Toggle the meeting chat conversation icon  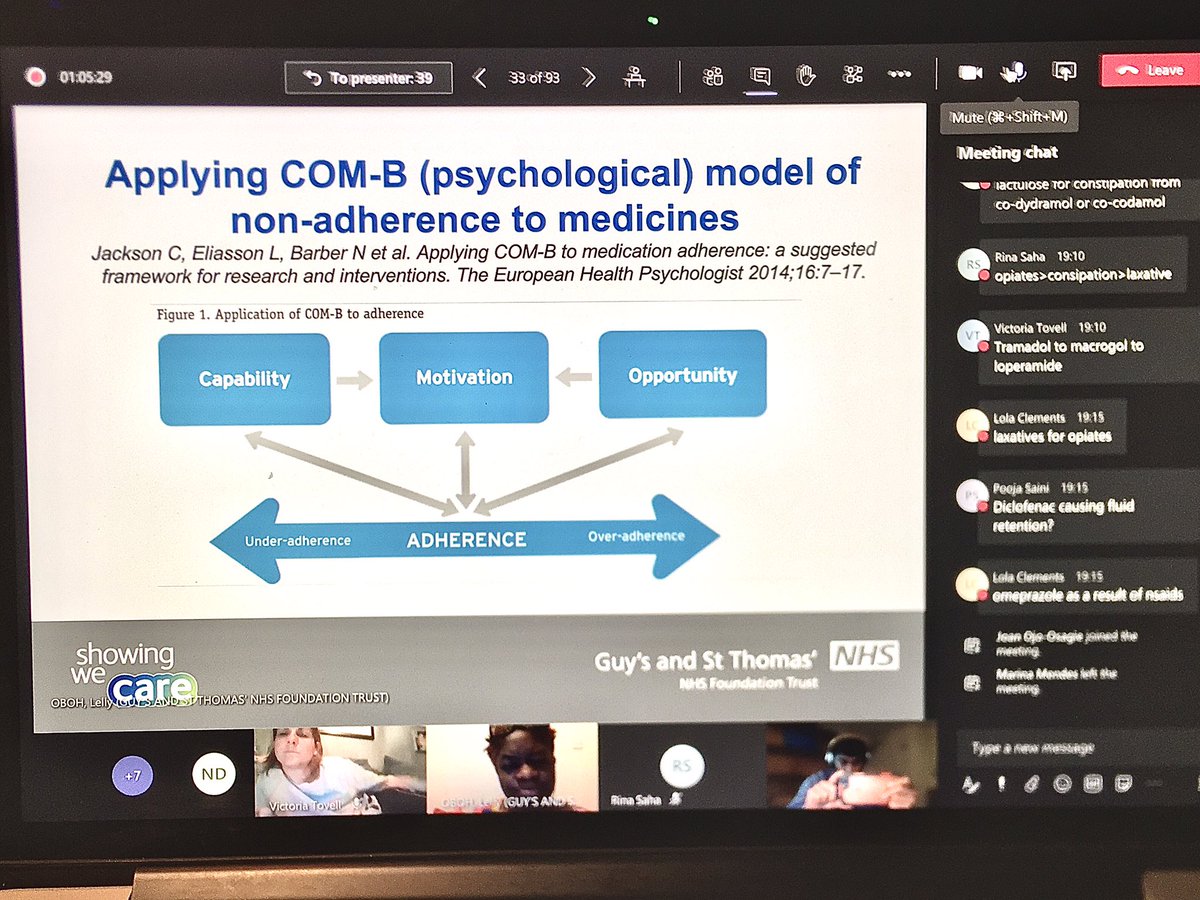(x=761, y=76)
